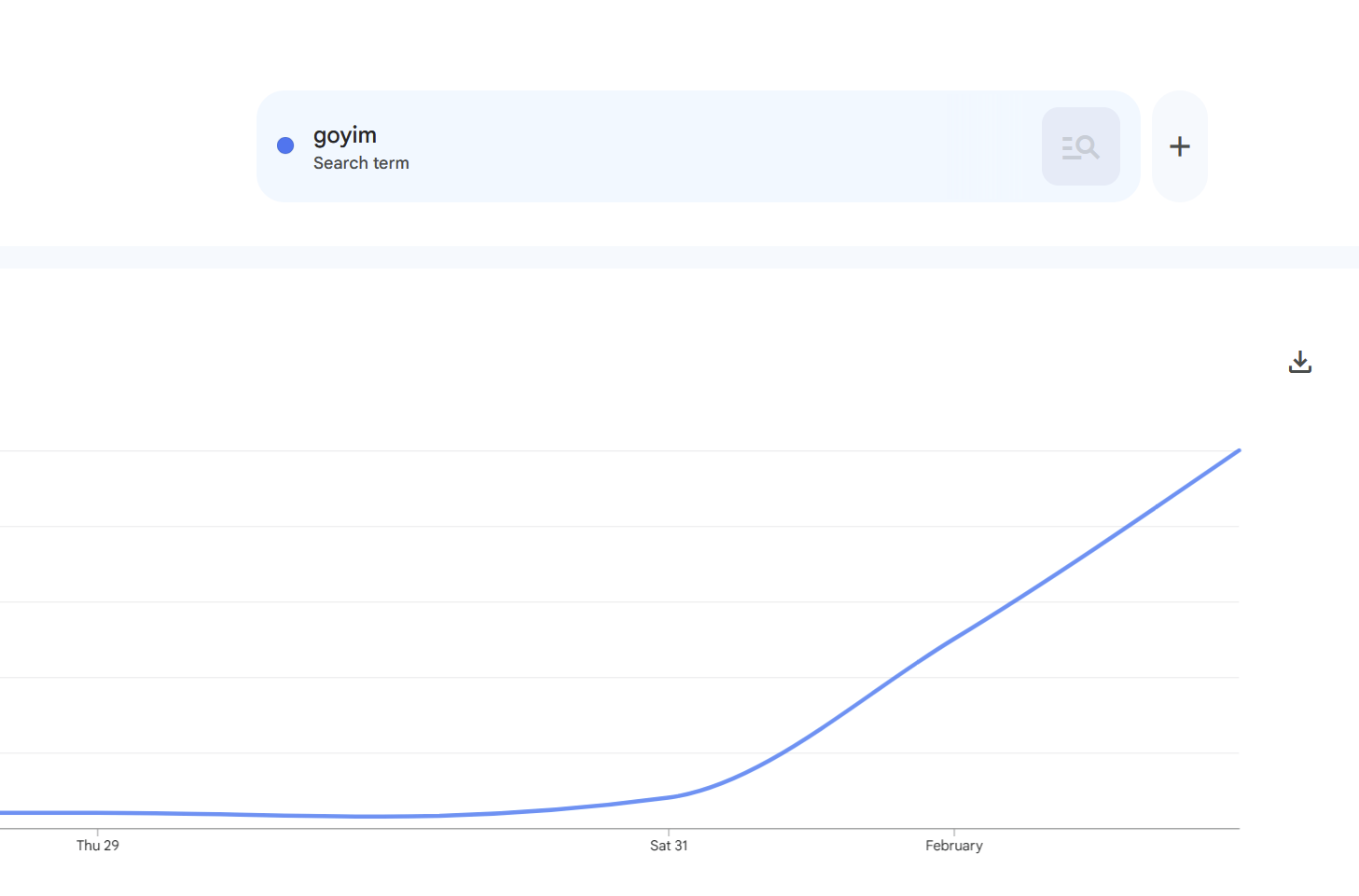
Task: Click the tick mark above 'Thu 29' label
Action: [98, 832]
